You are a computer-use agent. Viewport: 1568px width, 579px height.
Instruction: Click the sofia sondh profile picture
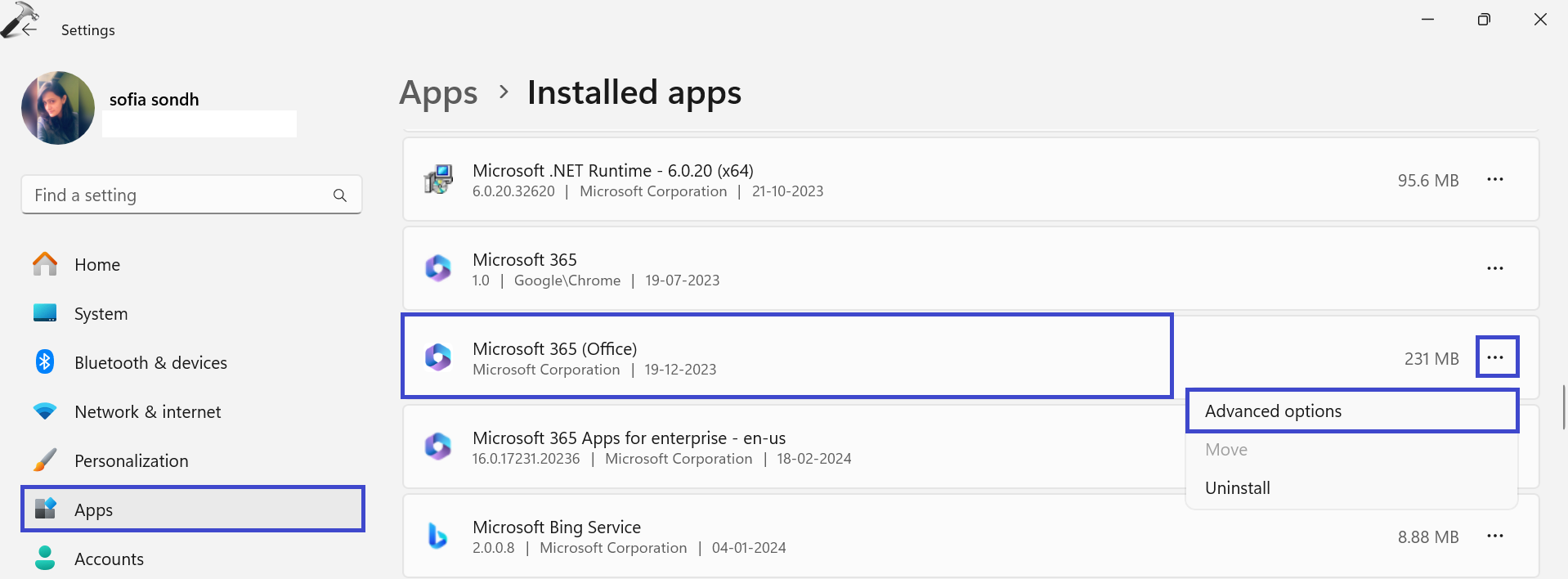coord(58,108)
